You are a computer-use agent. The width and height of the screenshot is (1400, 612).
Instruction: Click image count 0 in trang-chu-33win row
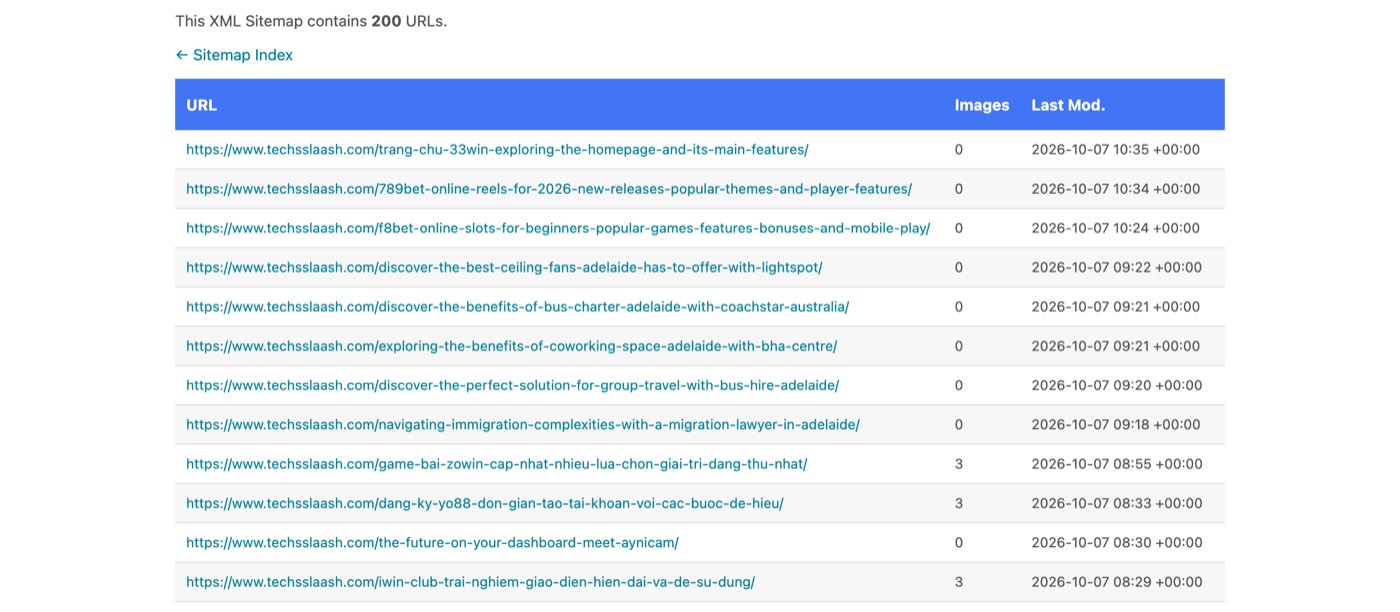[959, 150]
